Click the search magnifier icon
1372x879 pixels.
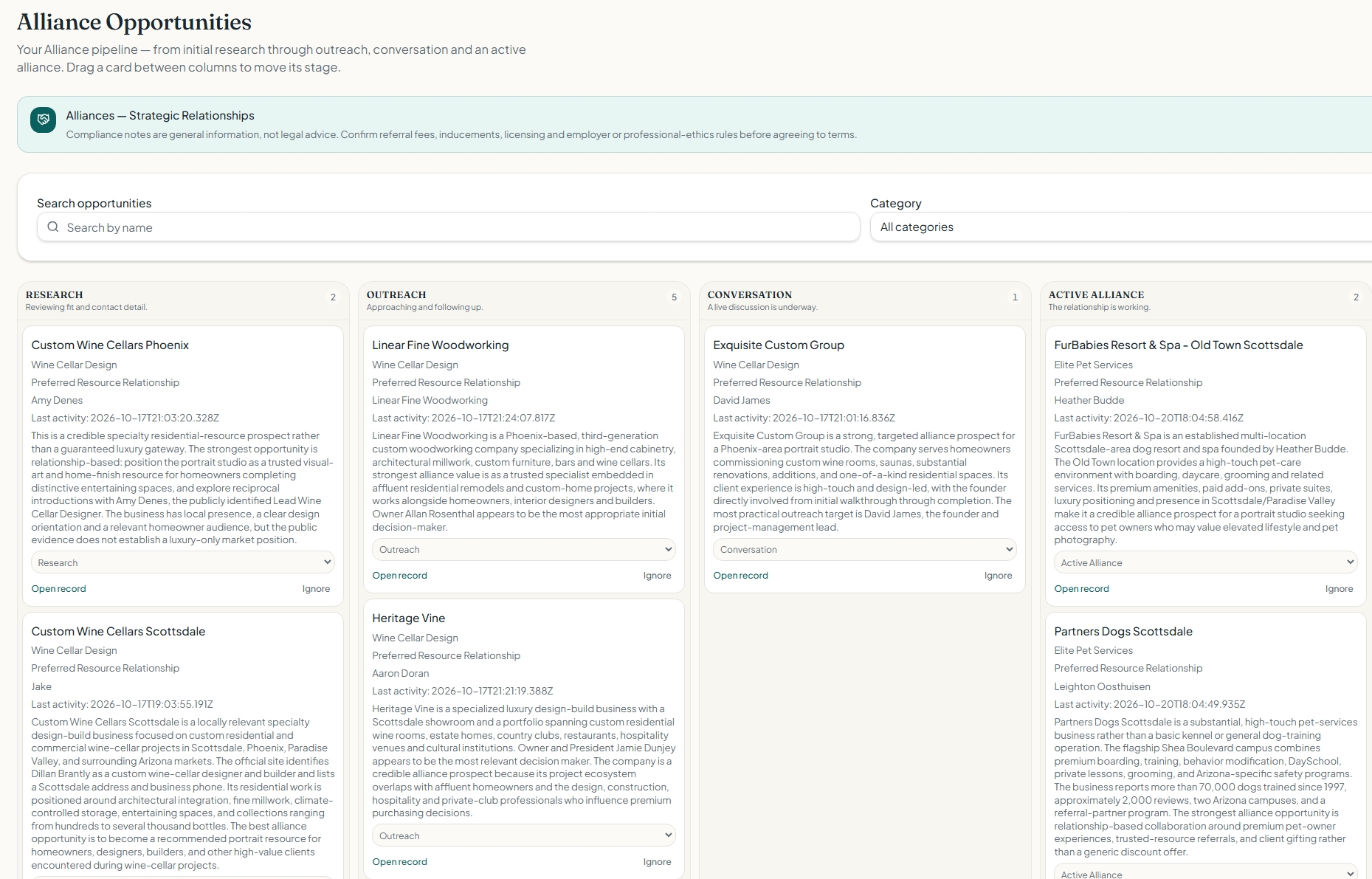click(53, 227)
